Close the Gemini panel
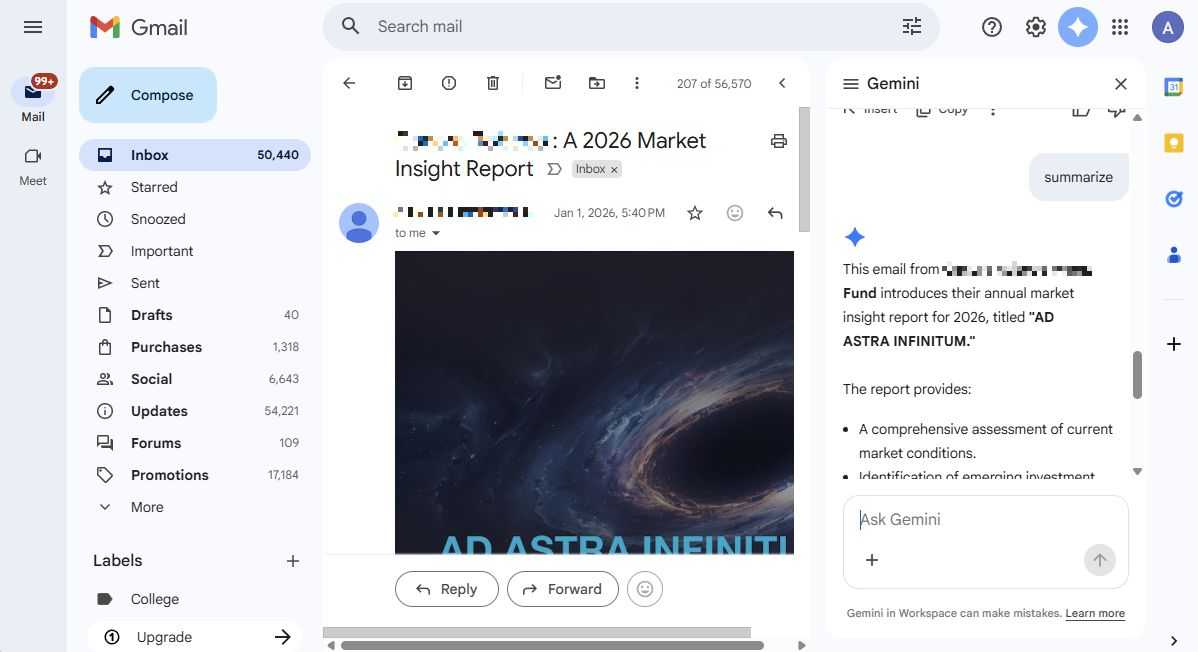This screenshot has height=652, width=1198. [1121, 84]
